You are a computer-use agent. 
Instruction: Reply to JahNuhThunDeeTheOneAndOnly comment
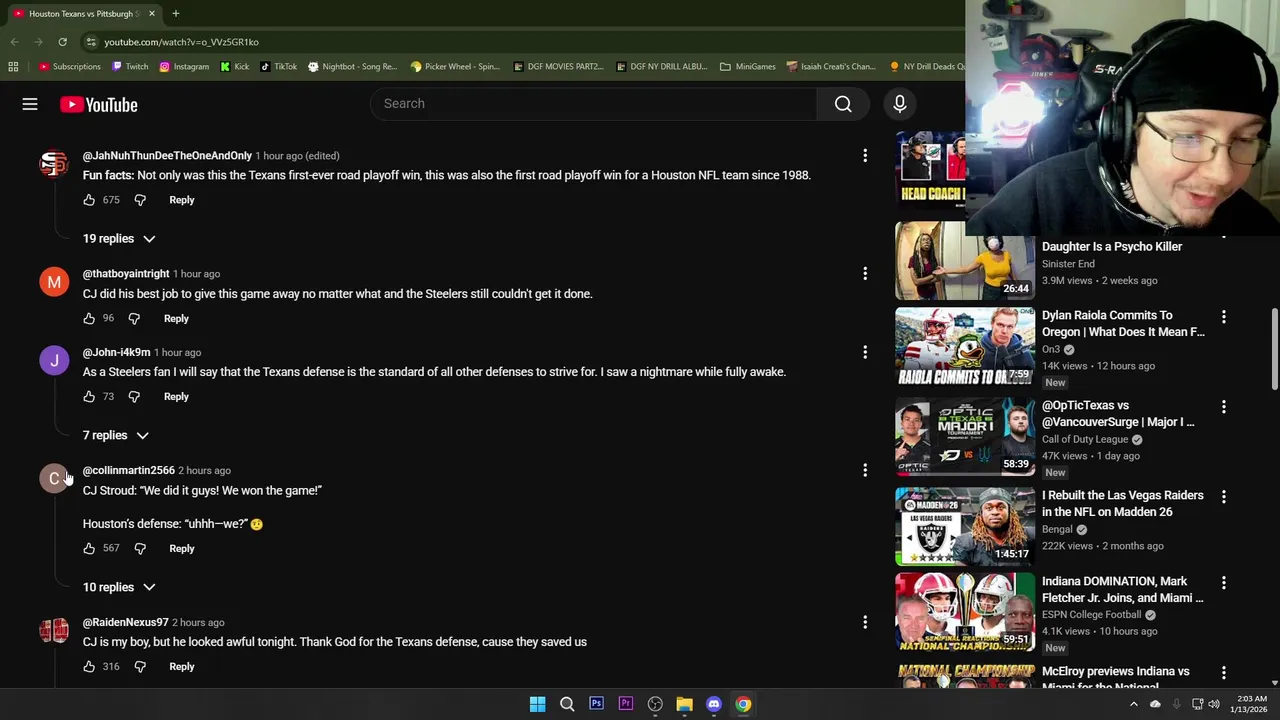182,200
